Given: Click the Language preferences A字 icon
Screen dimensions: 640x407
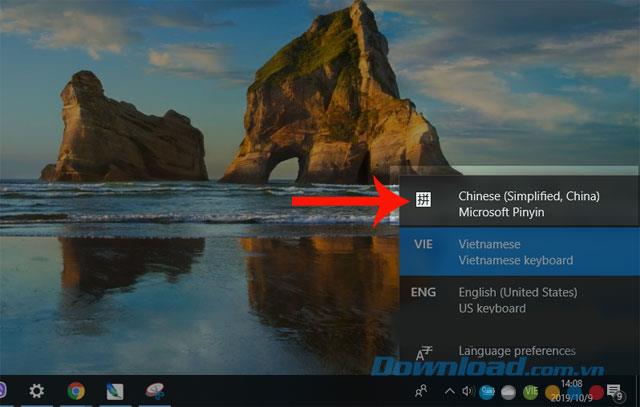Looking at the screenshot, I should 423,353.
